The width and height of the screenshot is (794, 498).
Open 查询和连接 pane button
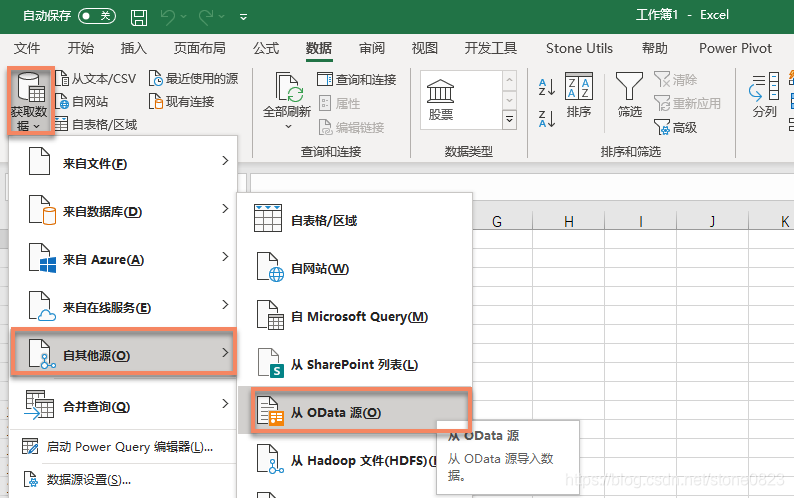tap(356, 80)
